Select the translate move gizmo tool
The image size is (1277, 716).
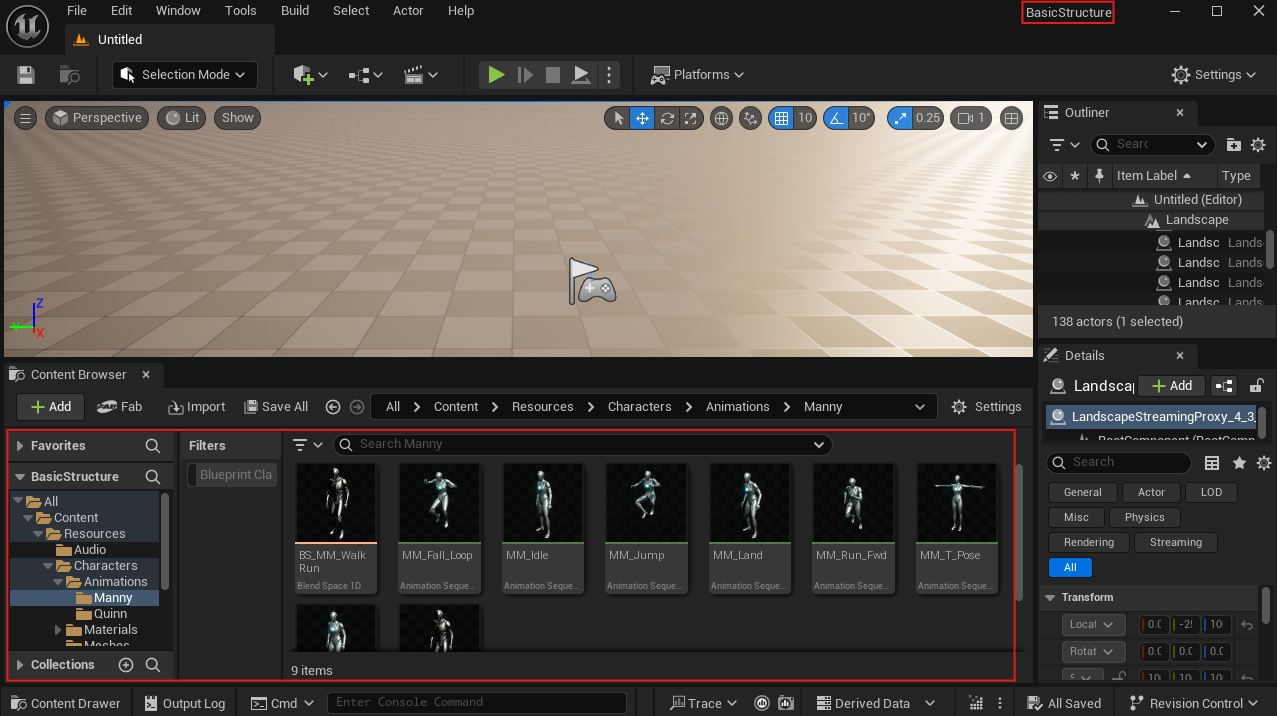click(642, 118)
